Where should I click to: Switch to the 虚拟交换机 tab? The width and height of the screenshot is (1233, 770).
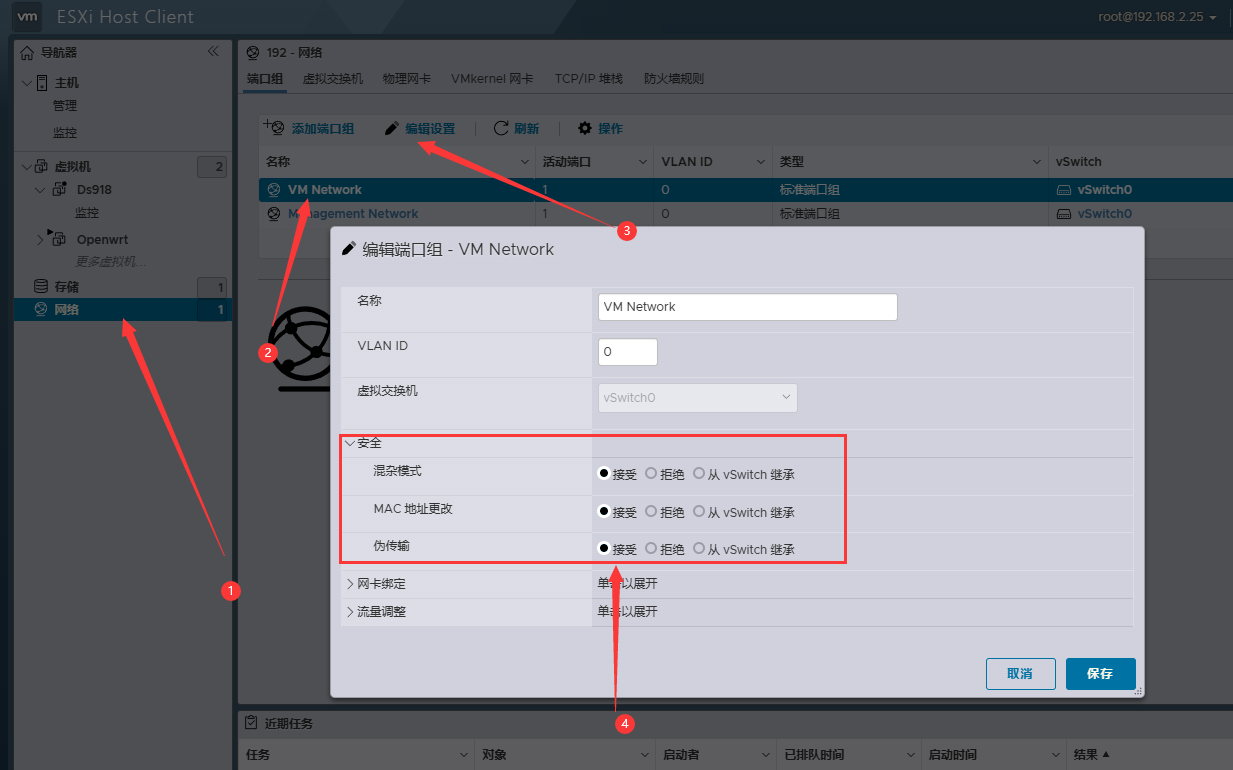pos(333,78)
